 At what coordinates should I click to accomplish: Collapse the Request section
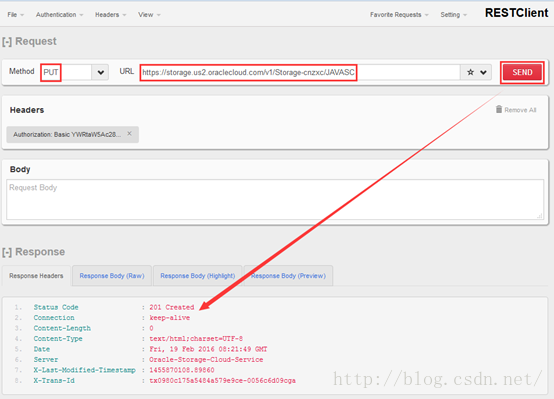click(x=7, y=42)
